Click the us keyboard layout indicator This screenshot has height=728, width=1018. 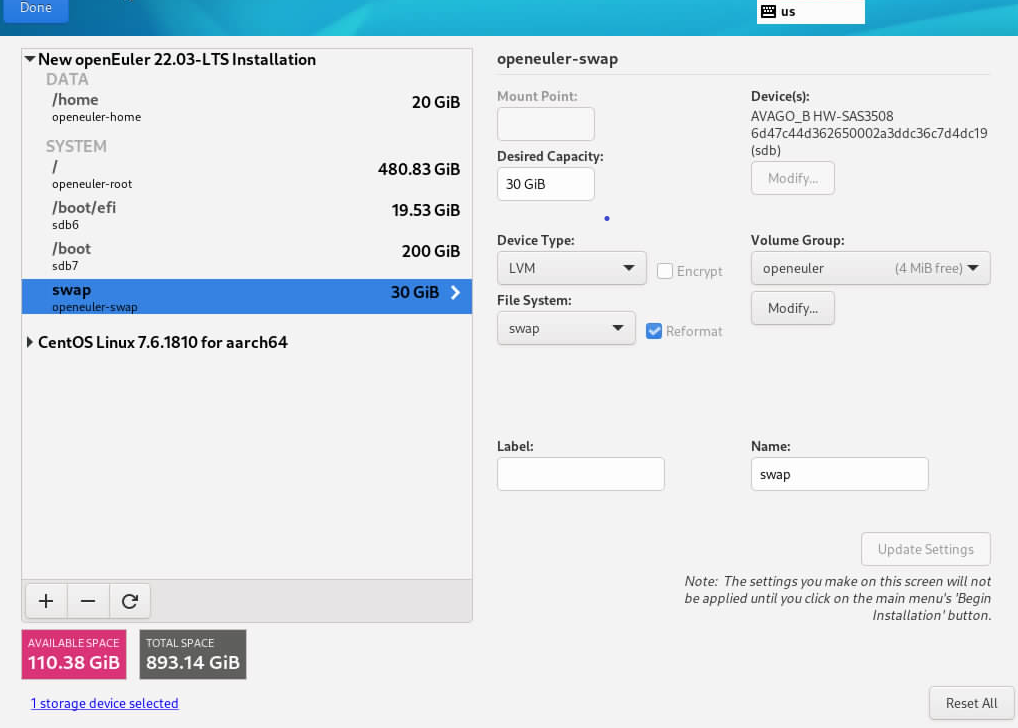(x=811, y=12)
